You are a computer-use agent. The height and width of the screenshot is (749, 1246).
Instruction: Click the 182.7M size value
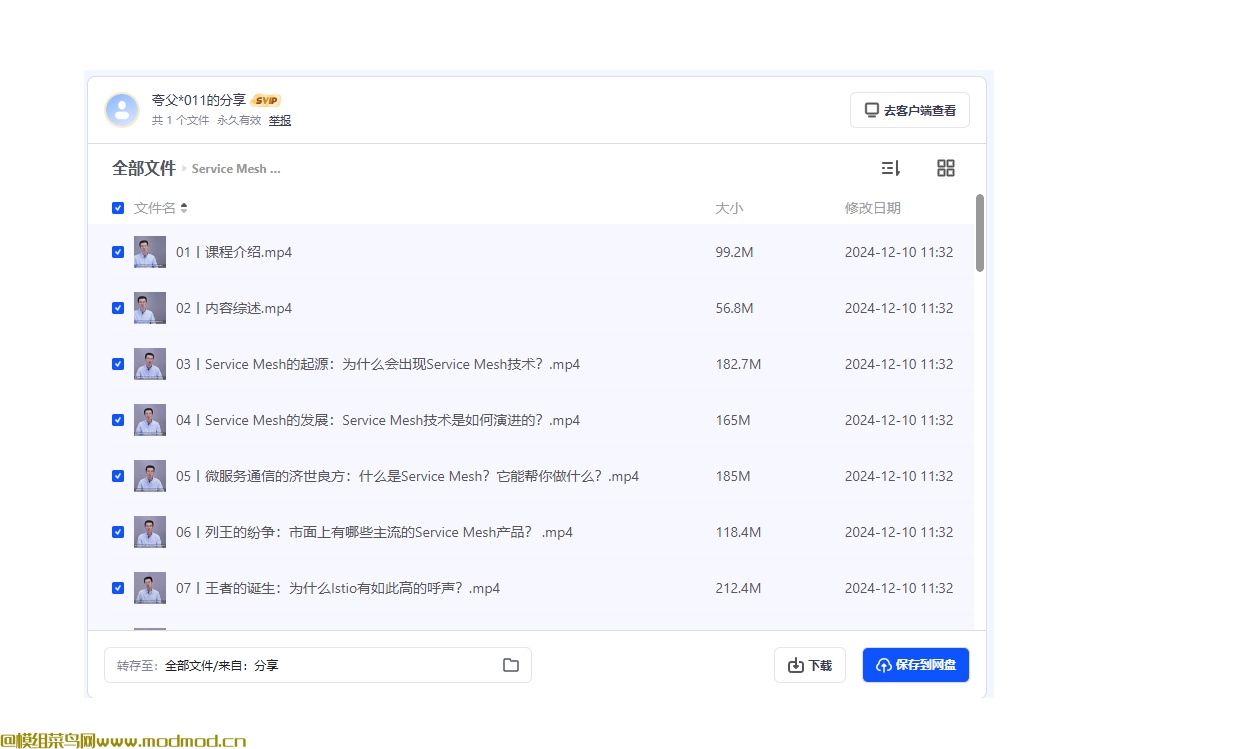pos(738,364)
